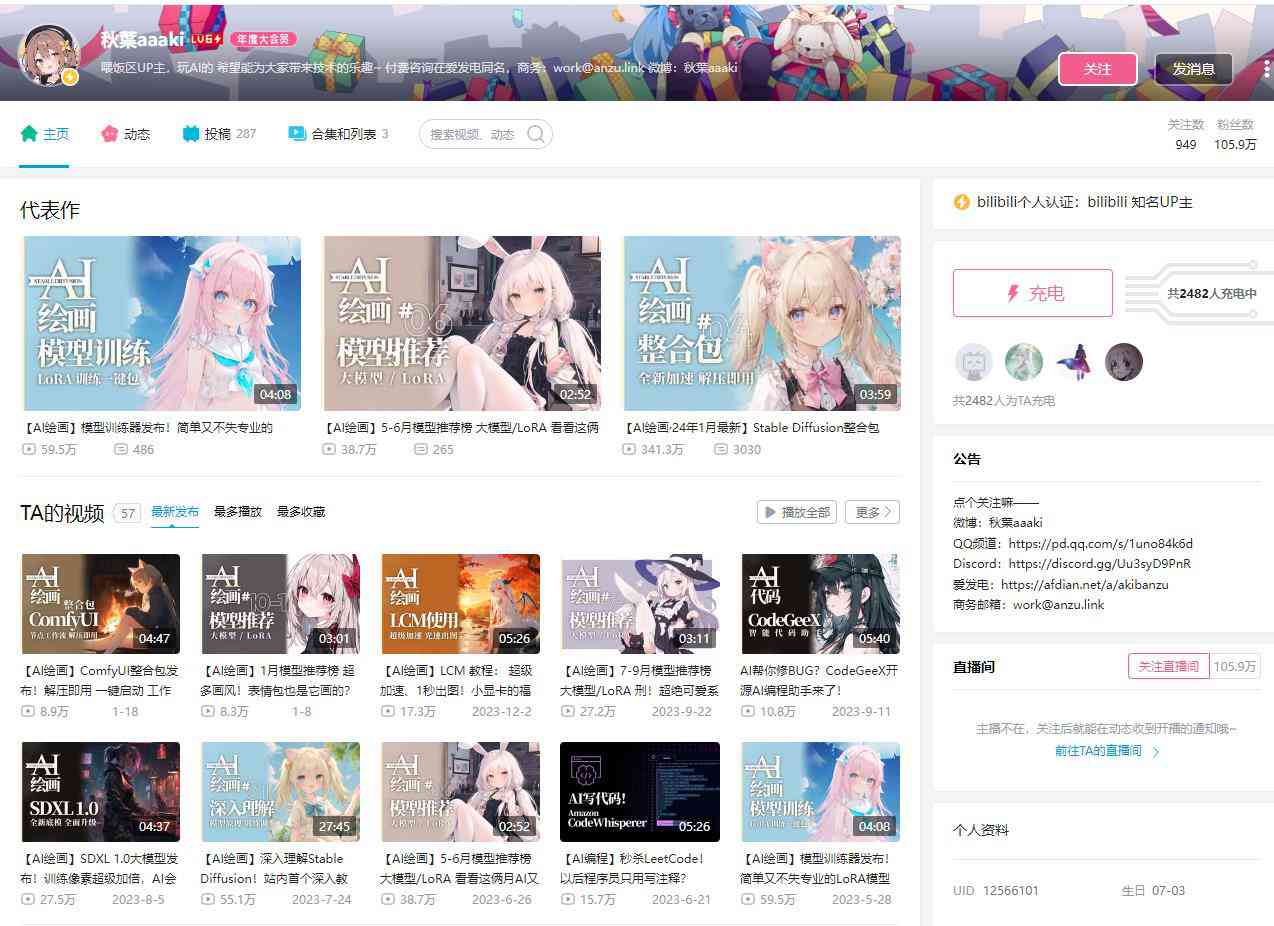Click the 年度大会员 membership badge
The image size is (1274, 926).
[x=263, y=39]
